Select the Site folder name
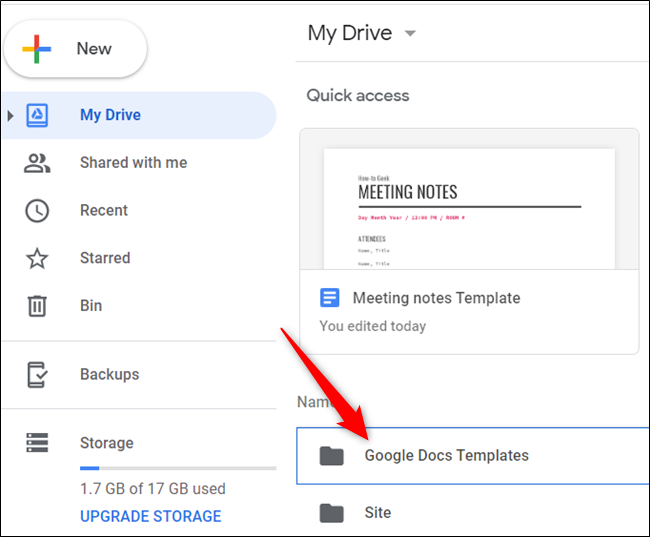This screenshot has height=537, width=650. coord(378,513)
